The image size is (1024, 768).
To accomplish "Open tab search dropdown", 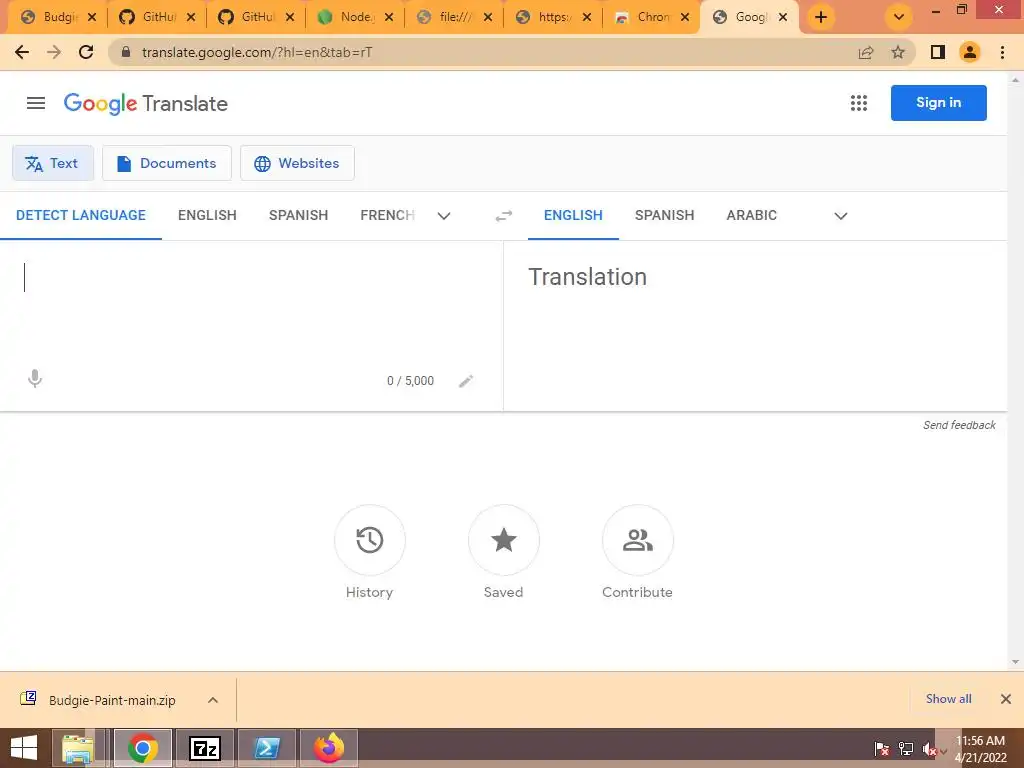I will [x=899, y=18].
